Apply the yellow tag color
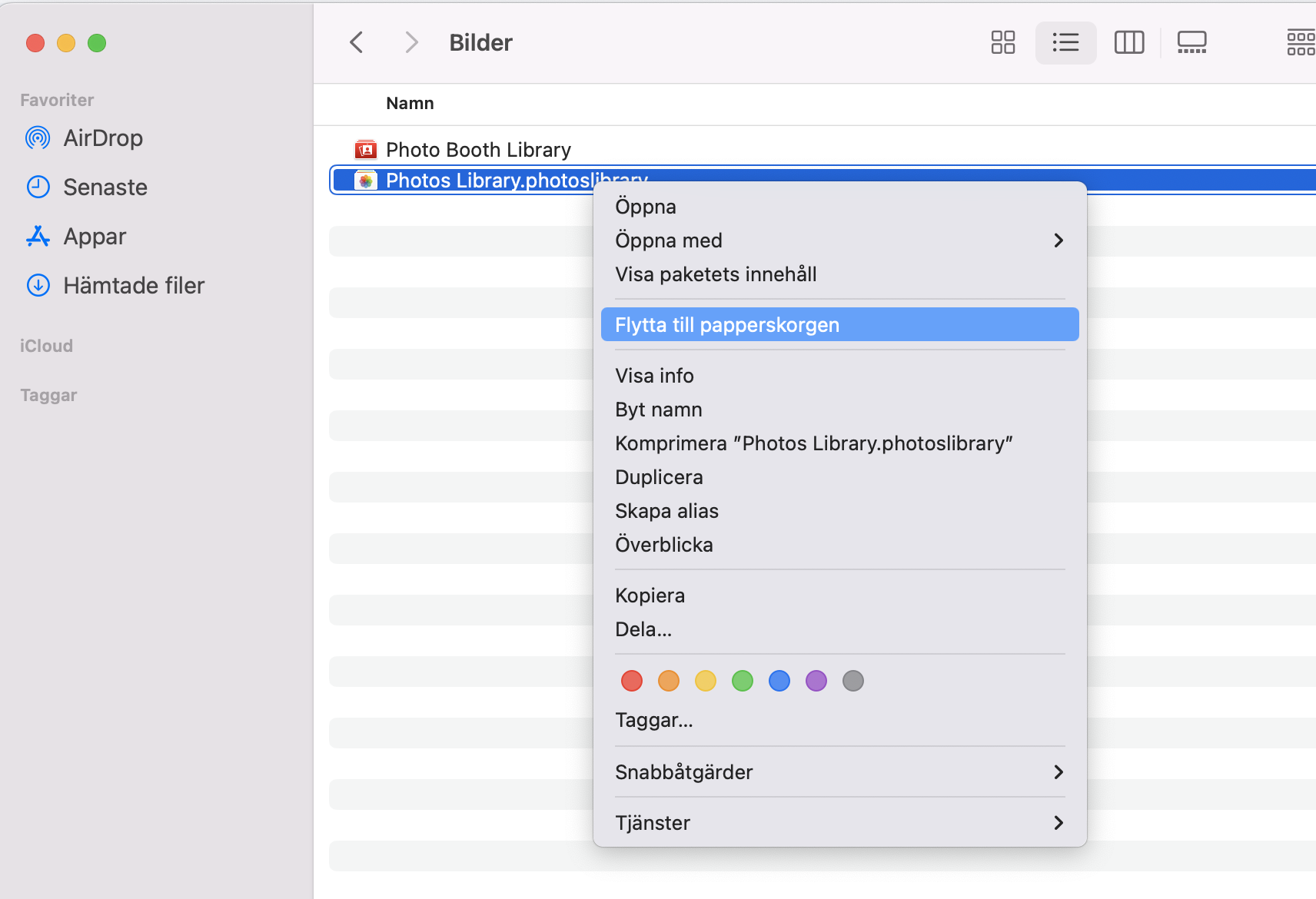This screenshot has height=899, width=1316. coord(706,681)
